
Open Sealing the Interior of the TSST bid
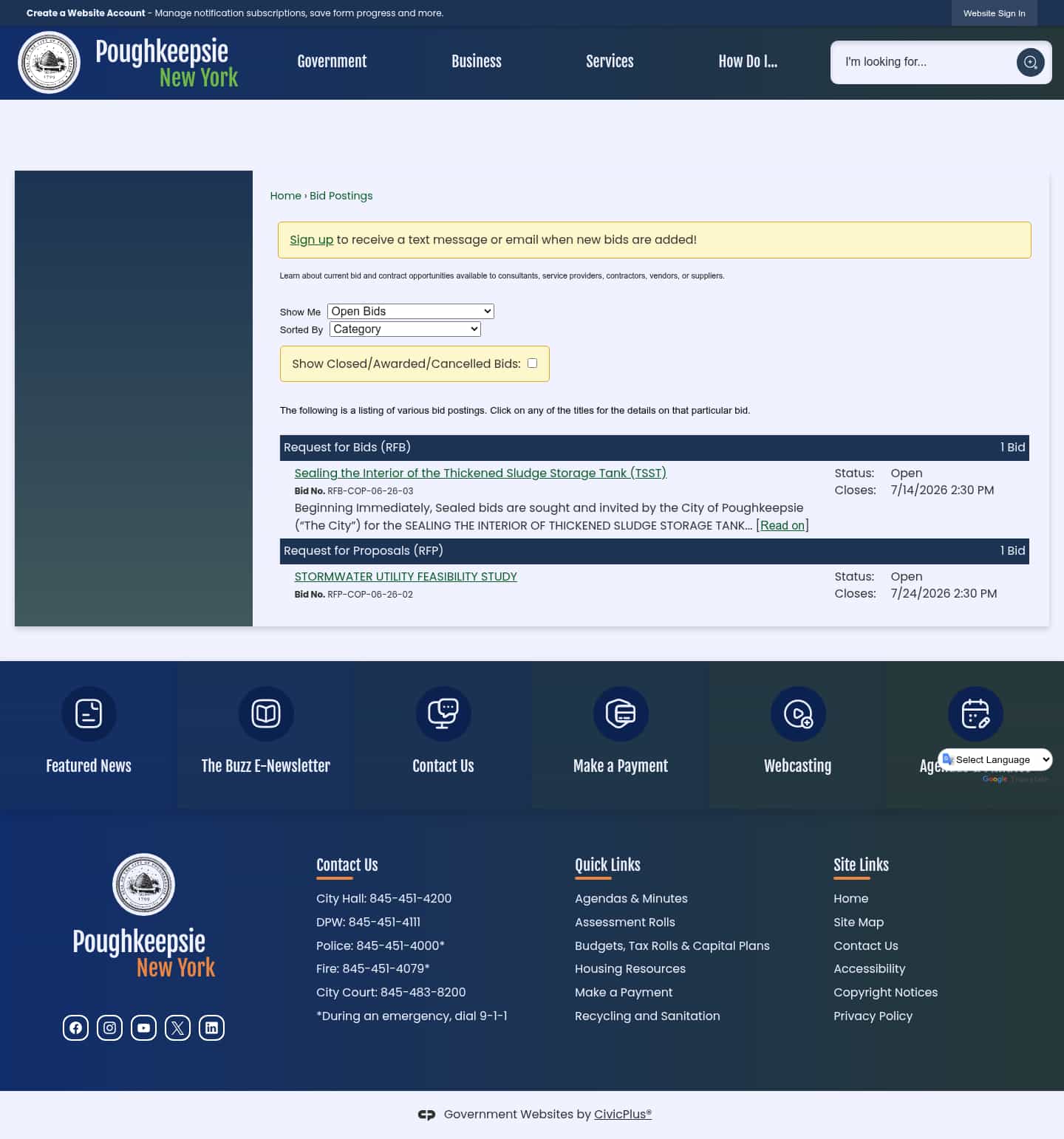[x=480, y=473]
